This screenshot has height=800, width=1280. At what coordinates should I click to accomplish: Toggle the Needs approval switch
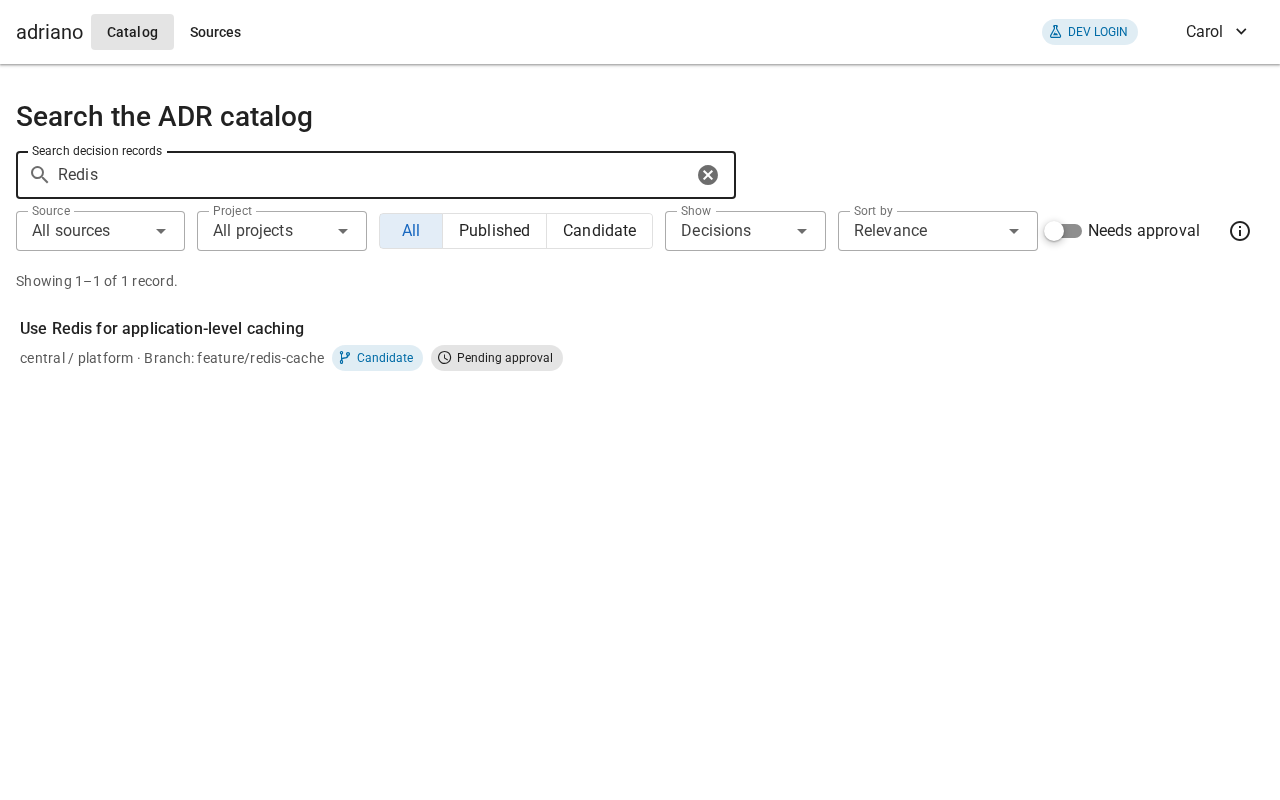(1063, 231)
